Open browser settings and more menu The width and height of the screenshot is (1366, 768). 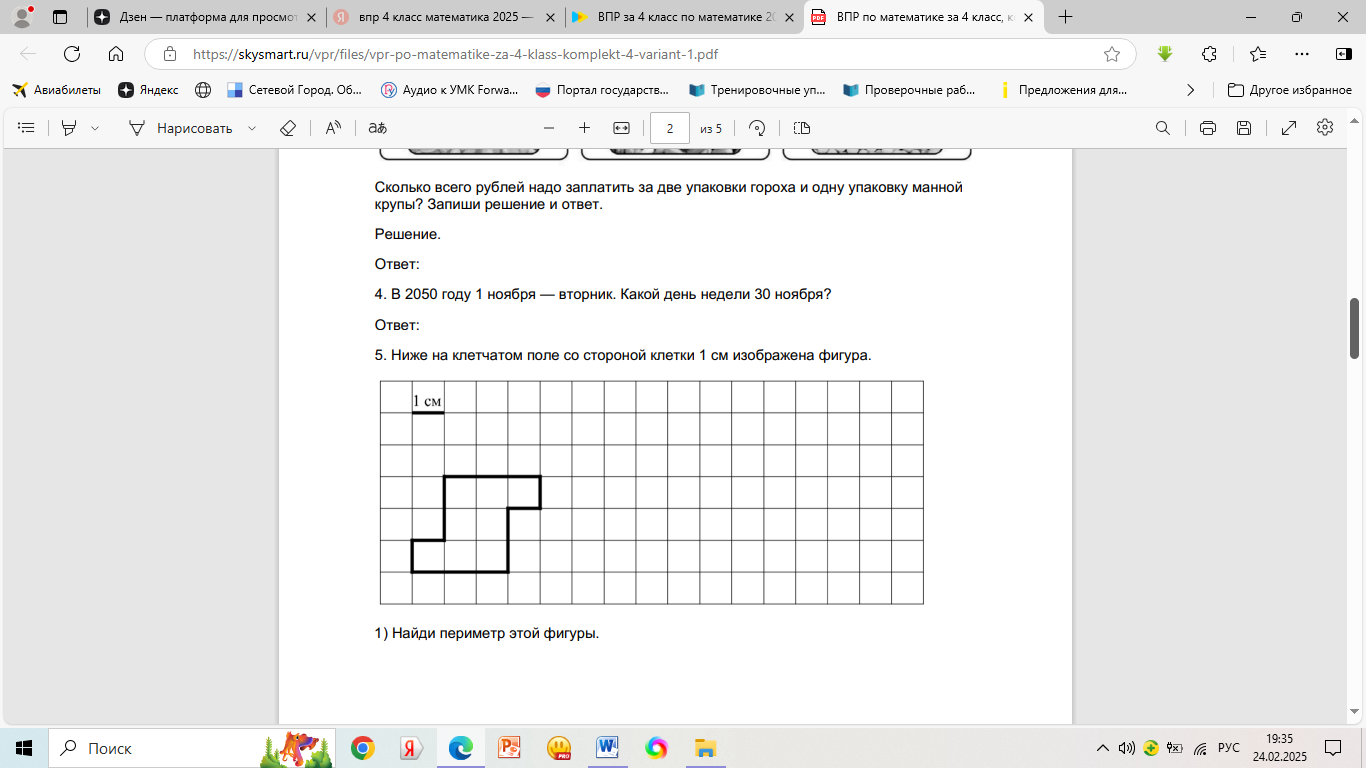point(1301,54)
